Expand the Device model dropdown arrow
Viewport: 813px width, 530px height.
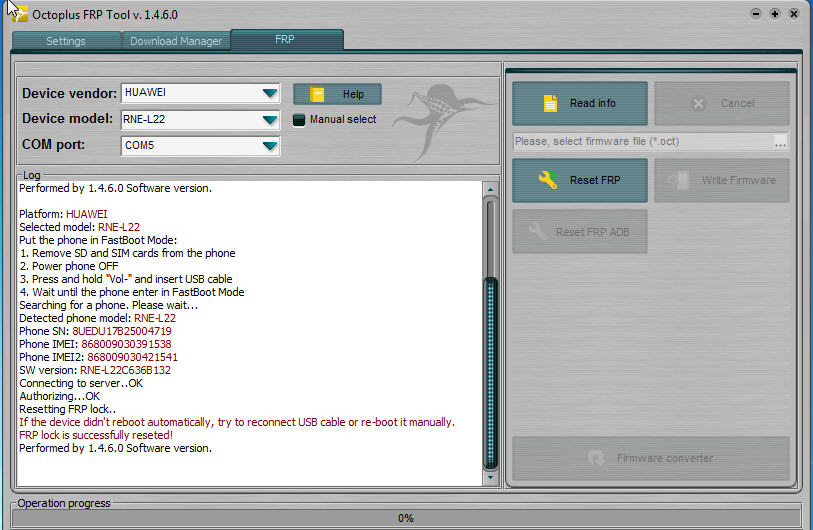click(x=270, y=120)
